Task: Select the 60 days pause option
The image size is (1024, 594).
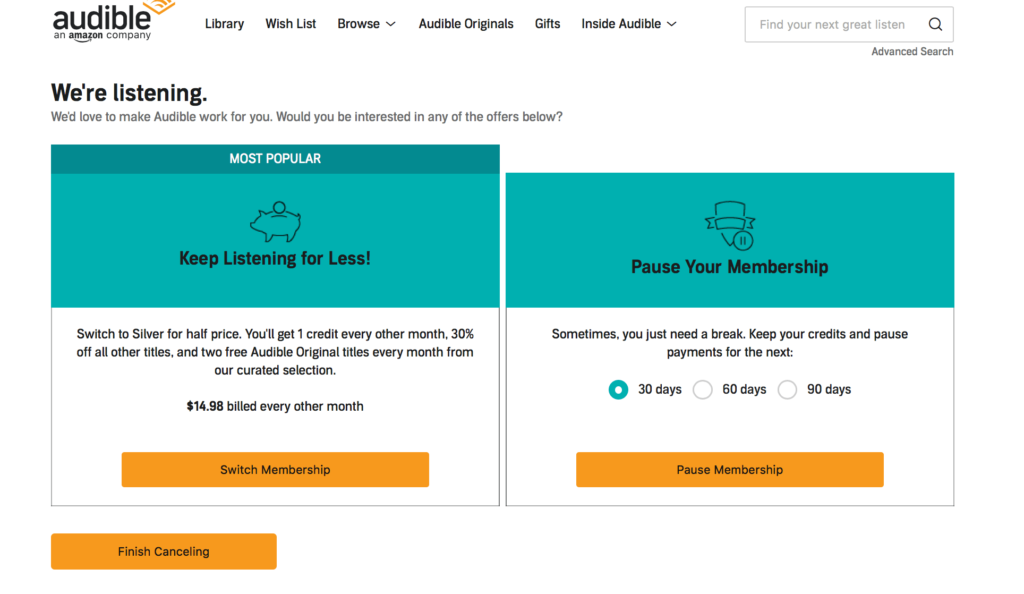Action: click(x=703, y=389)
